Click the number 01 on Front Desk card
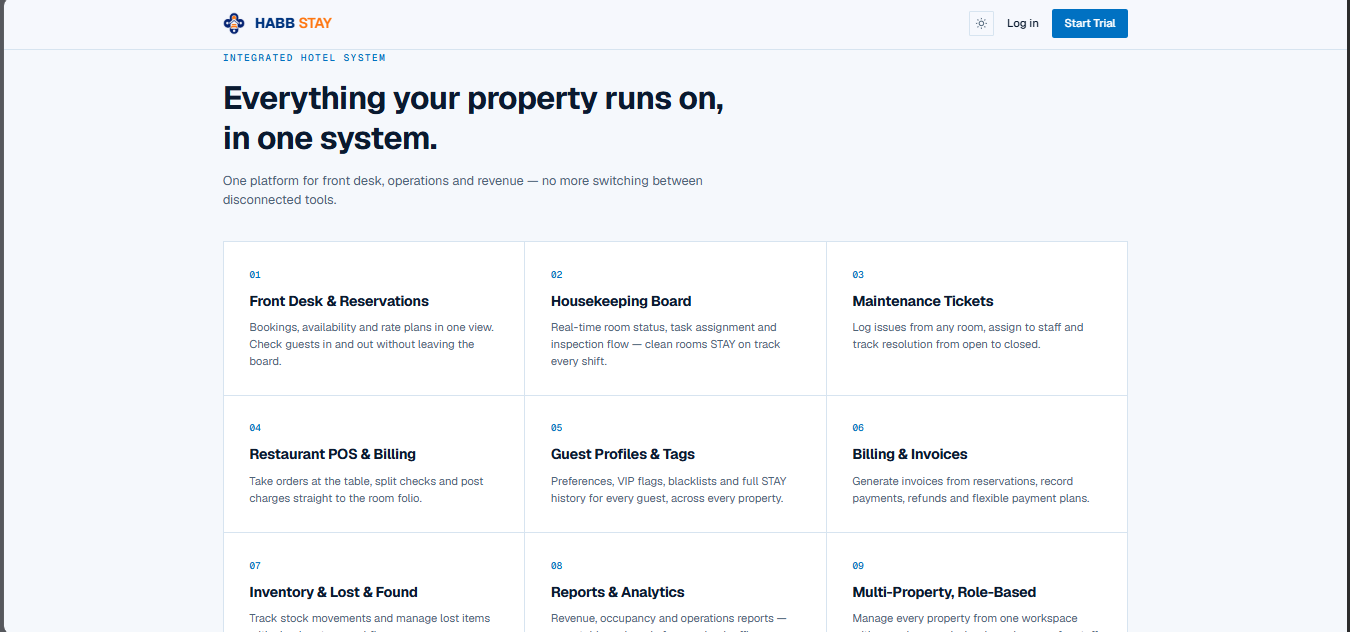 click(x=255, y=275)
